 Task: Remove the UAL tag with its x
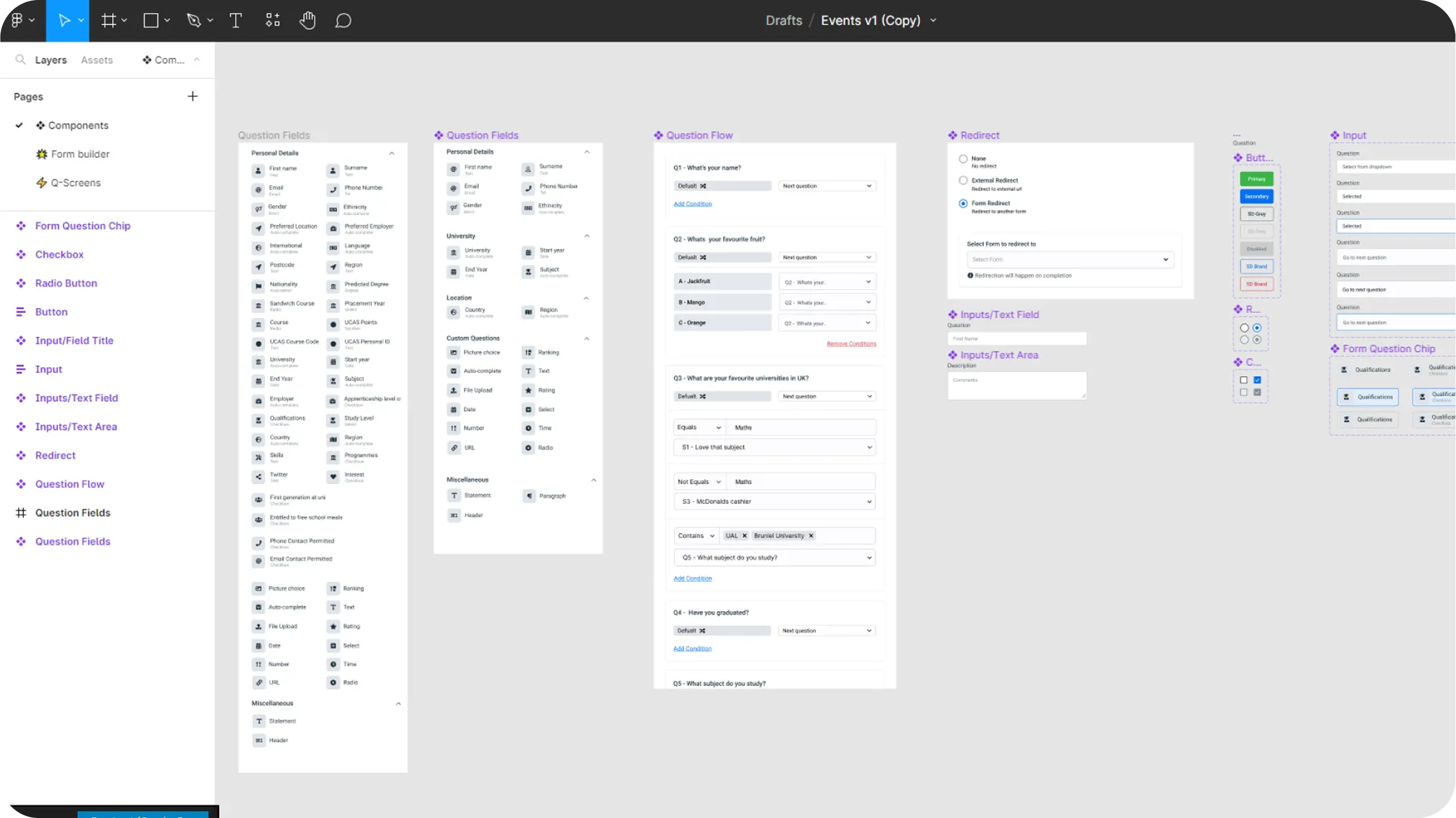click(744, 536)
